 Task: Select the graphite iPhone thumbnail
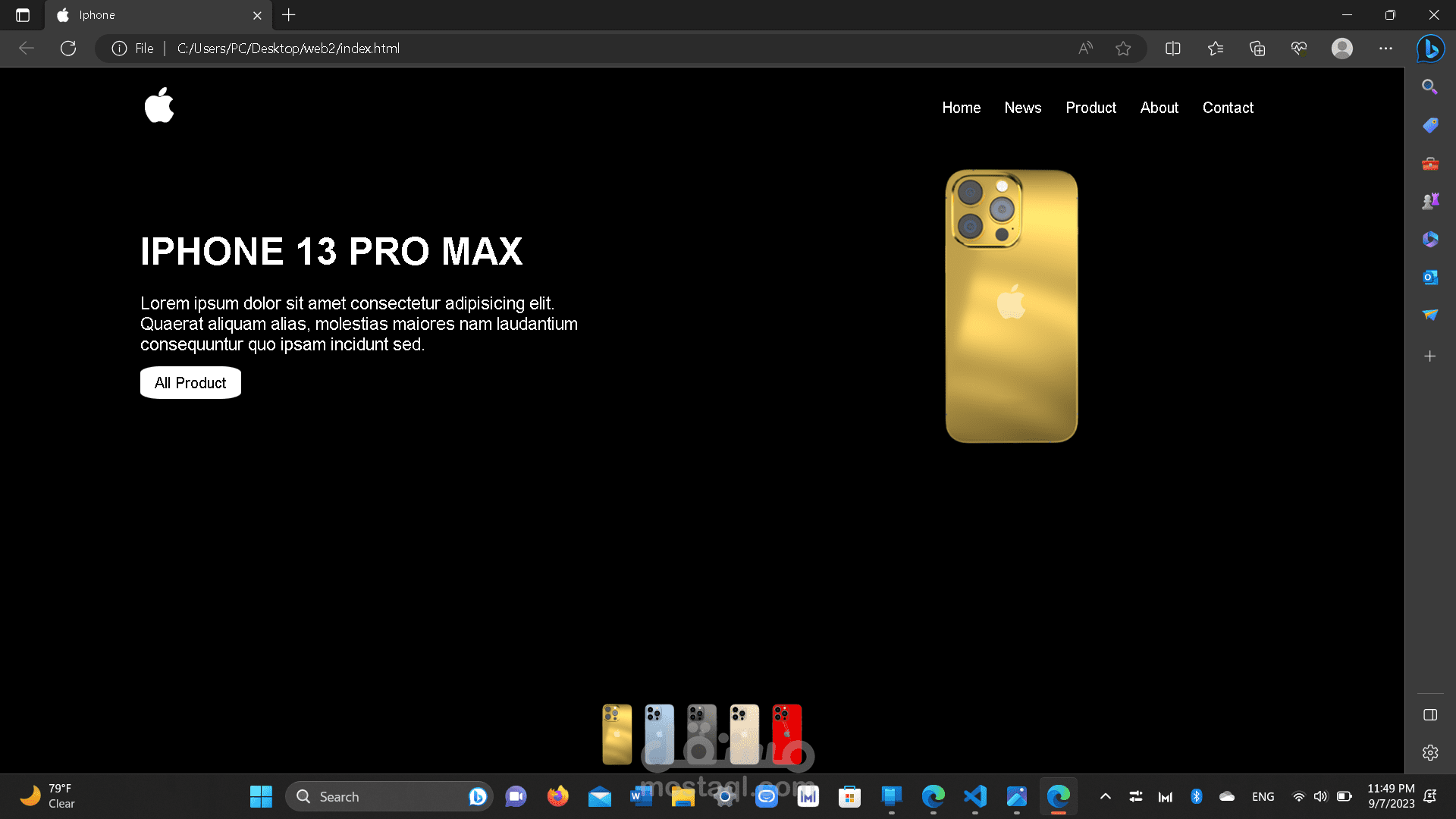tap(702, 734)
